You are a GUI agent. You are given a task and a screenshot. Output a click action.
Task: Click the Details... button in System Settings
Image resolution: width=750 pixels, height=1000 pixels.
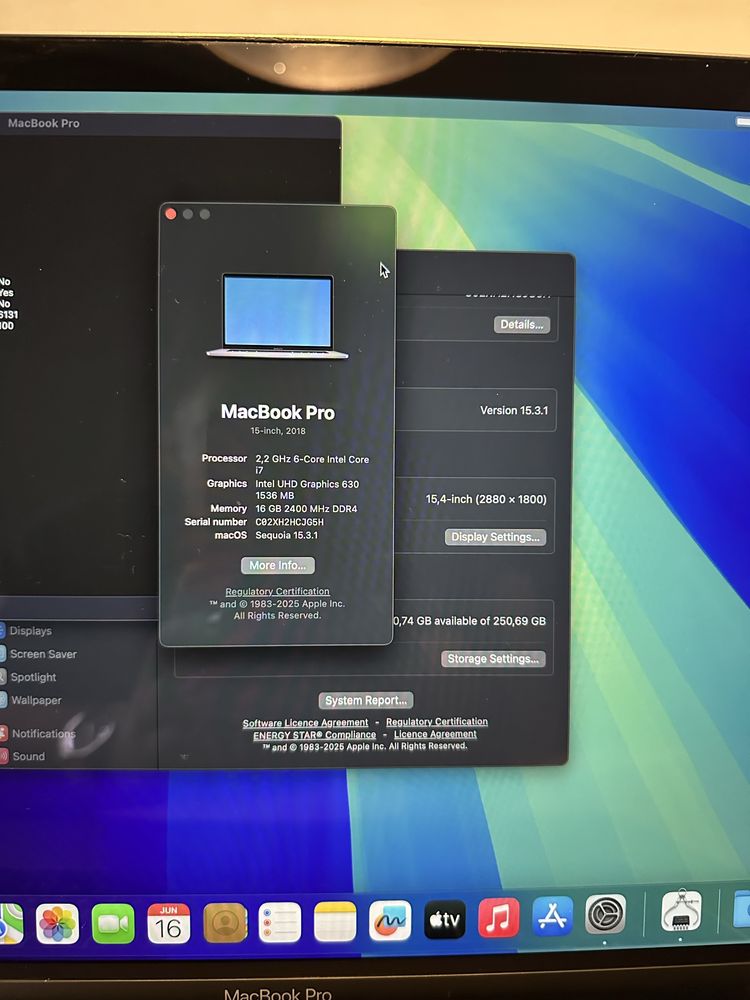pos(522,325)
